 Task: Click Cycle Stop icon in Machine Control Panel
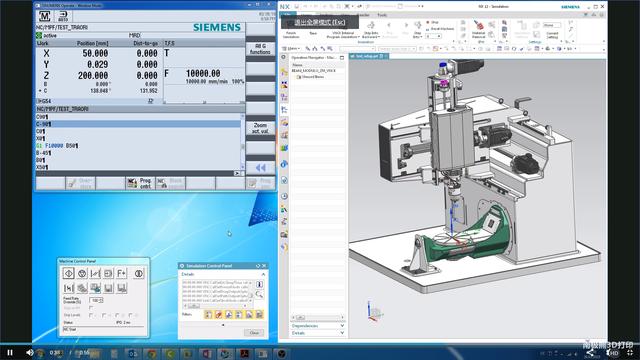82,273
